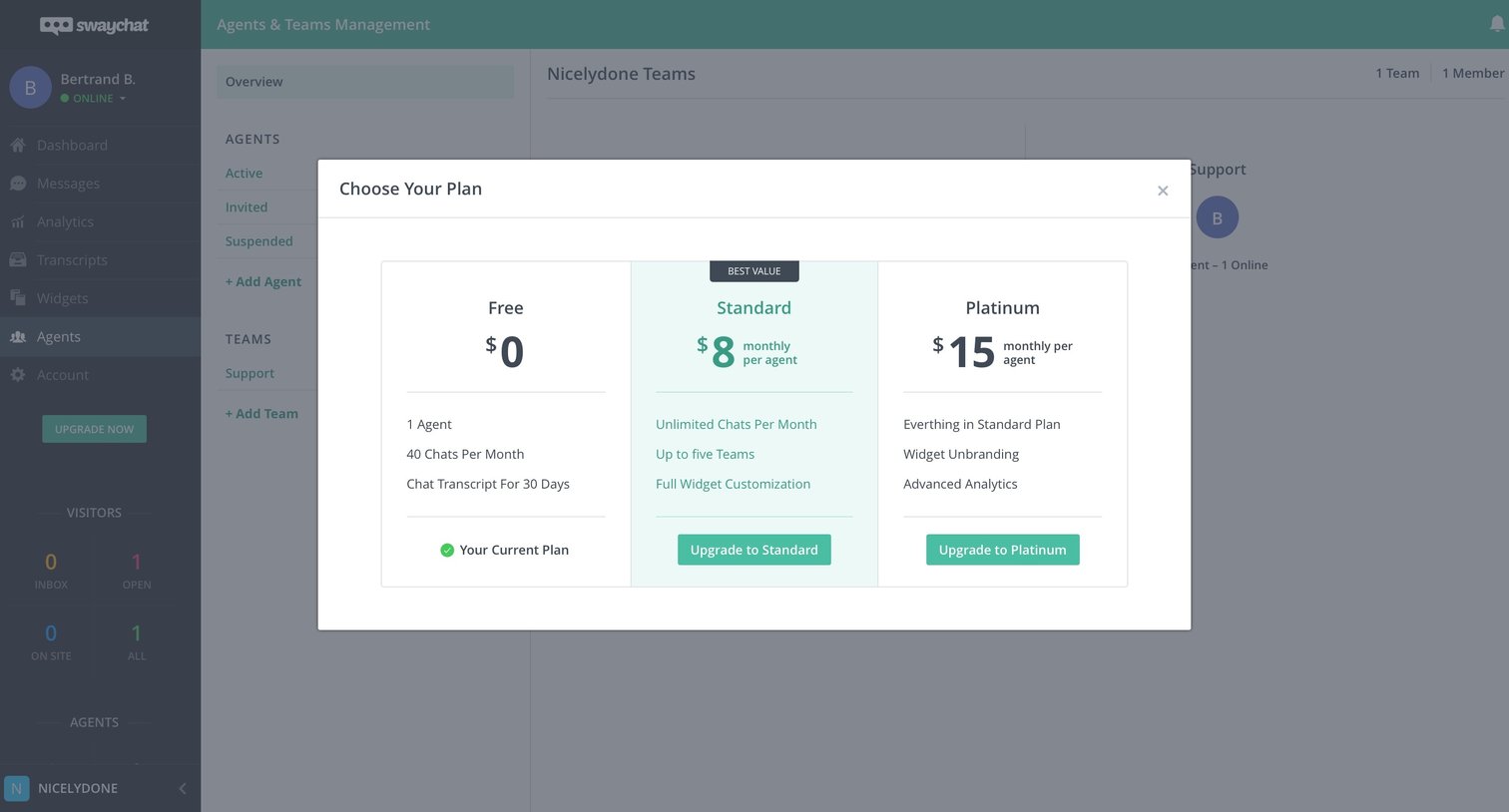Open the notifications bell
This screenshot has width=1509, height=812.
(1497, 24)
